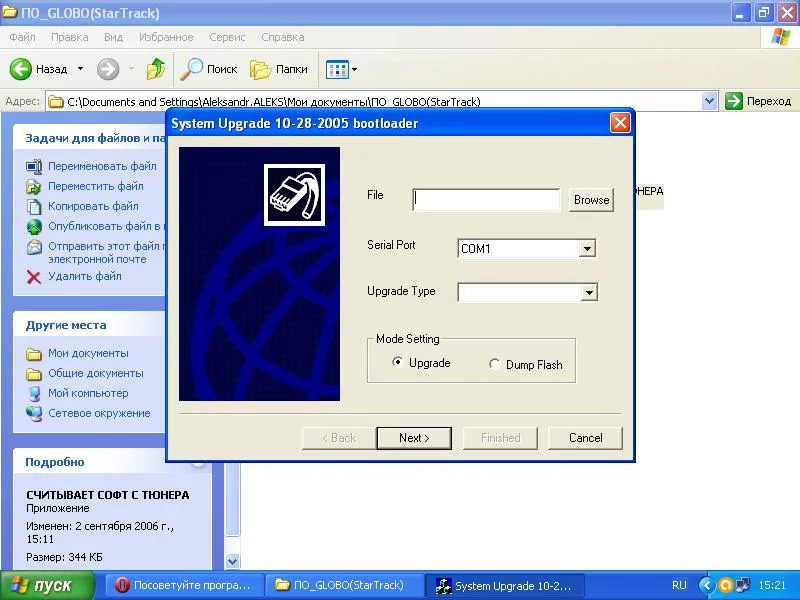
Task: Switch to ПО_GLOBO(StarTrack) taskbar window
Action: click(340, 585)
